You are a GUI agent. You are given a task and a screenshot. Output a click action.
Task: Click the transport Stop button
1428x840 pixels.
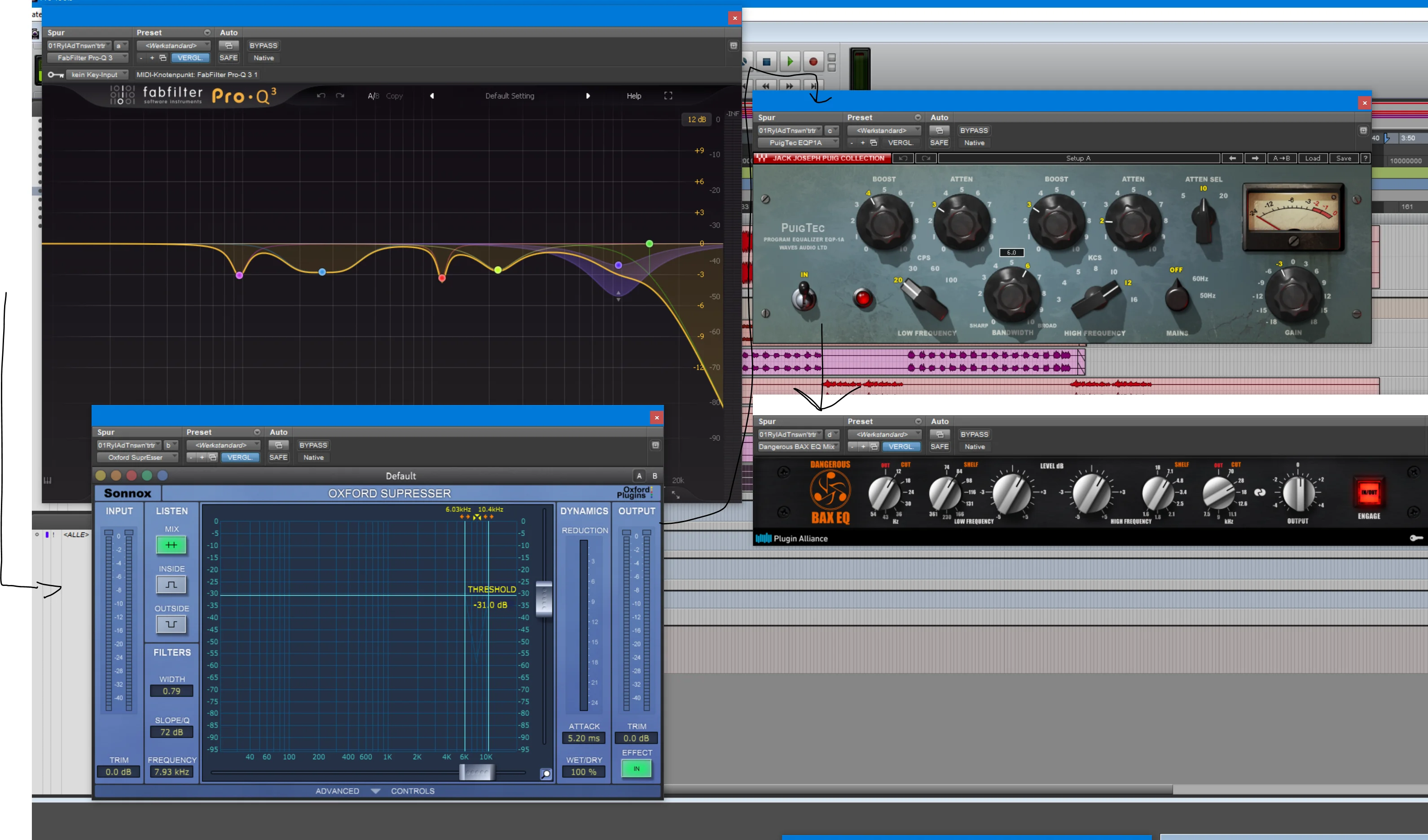point(767,62)
